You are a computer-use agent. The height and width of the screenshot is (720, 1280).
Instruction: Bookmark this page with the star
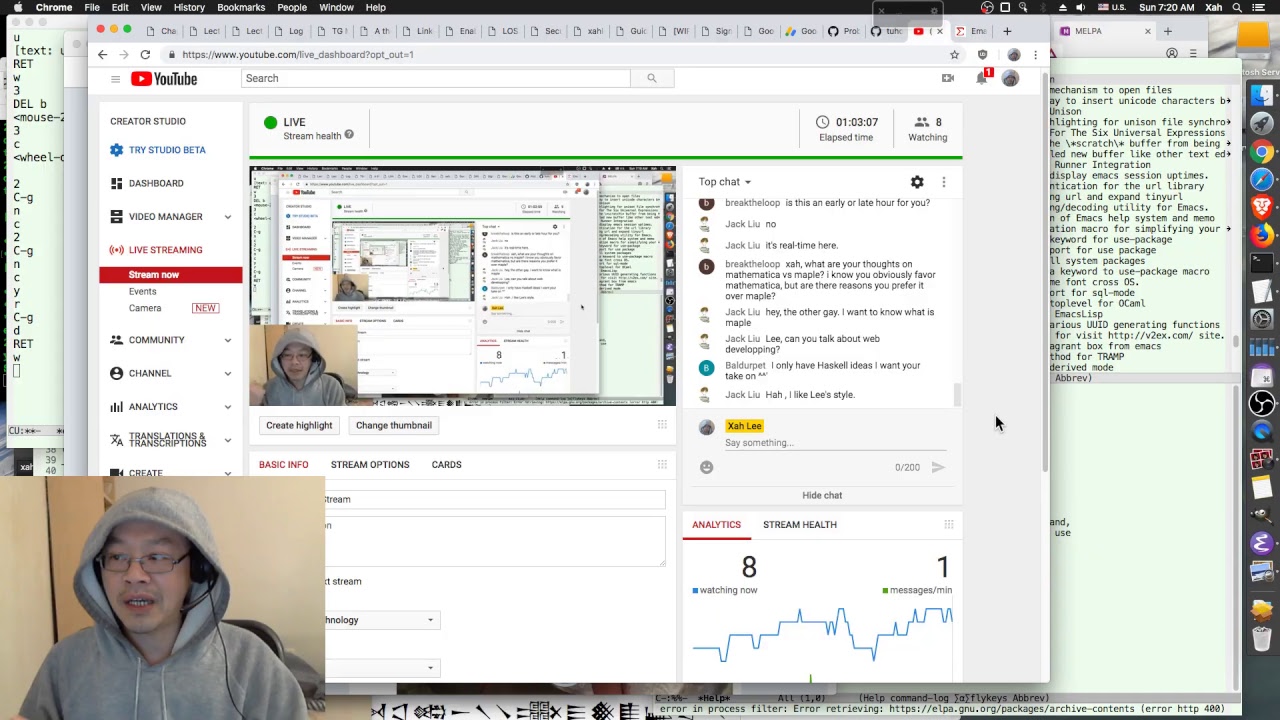click(x=955, y=54)
